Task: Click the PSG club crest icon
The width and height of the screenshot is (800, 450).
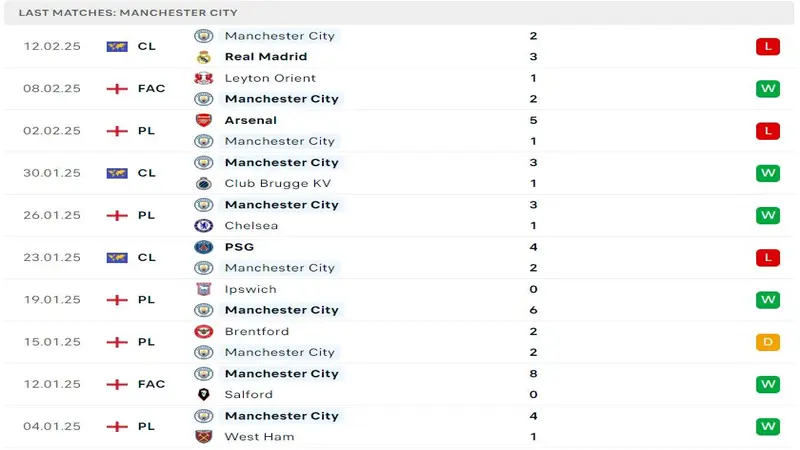Action: click(204, 247)
